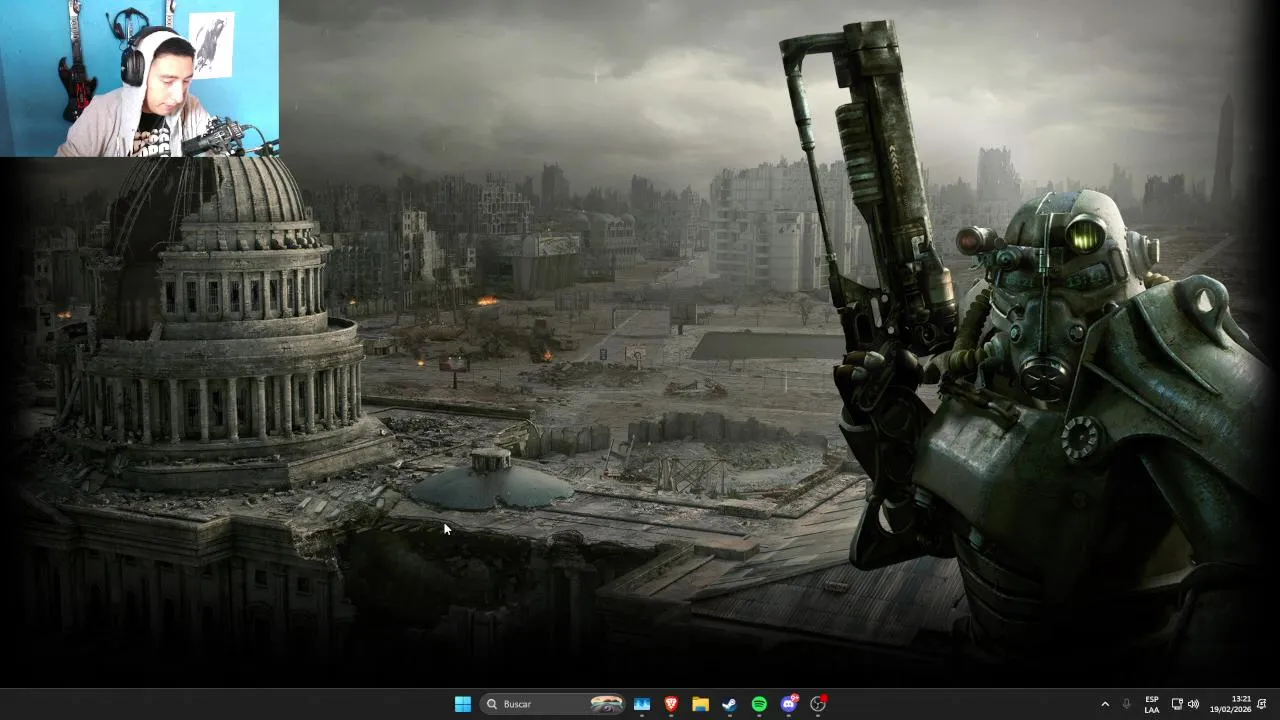Image resolution: width=1280 pixels, height=720 pixels.
Task: Expand the hidden system tray icons
Action: click(x=1105, y=704)
